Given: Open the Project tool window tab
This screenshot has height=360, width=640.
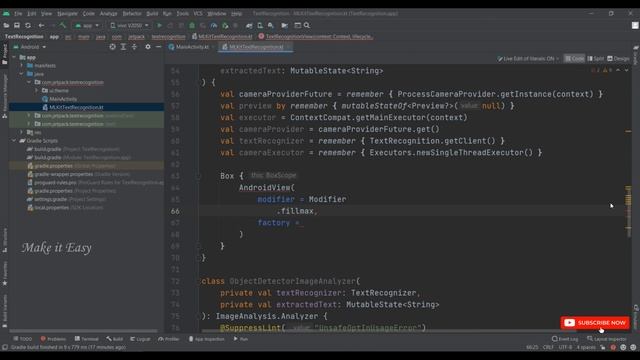Looking at the screenshot, I should (x=4, y=54).
